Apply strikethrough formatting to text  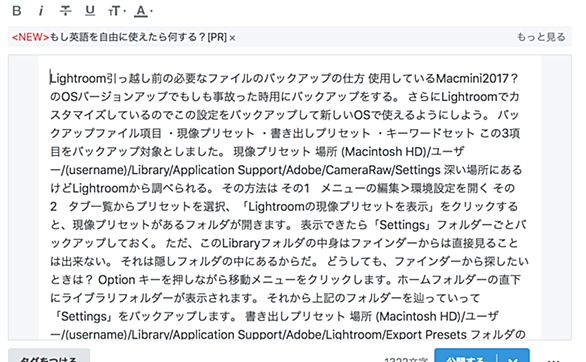click(65, 11)
